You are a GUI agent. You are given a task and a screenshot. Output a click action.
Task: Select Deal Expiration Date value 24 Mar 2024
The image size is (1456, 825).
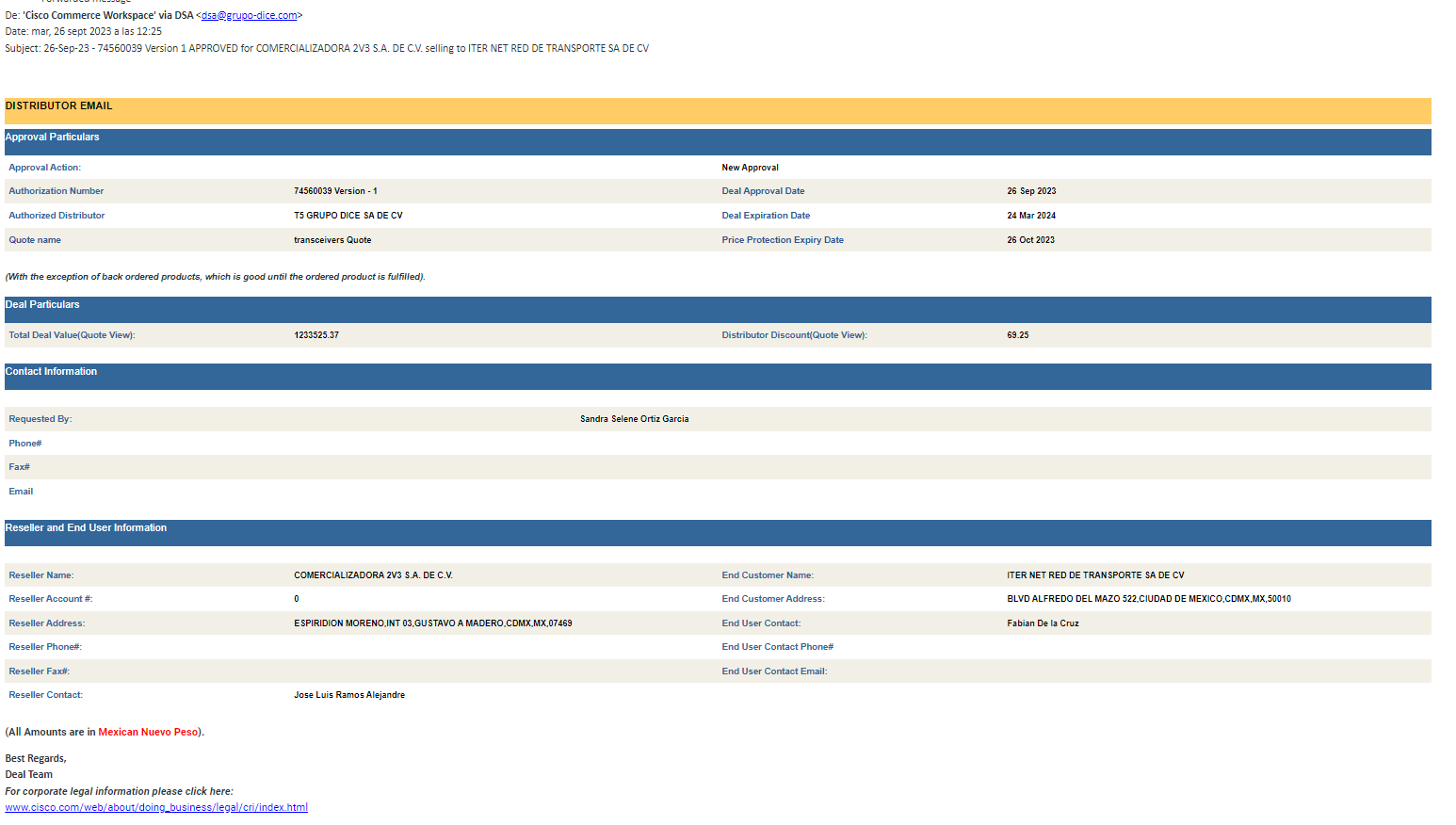pos(1031,216)
